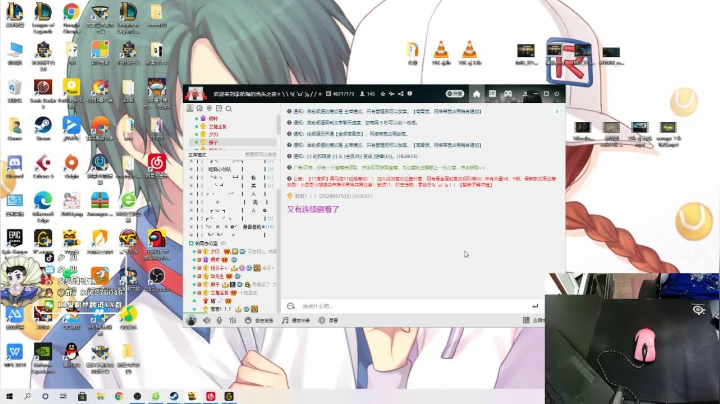The height and width of the screenshot is (404, 720).
Task: Open the home tab in chat app header
Action: coord(477,94)
